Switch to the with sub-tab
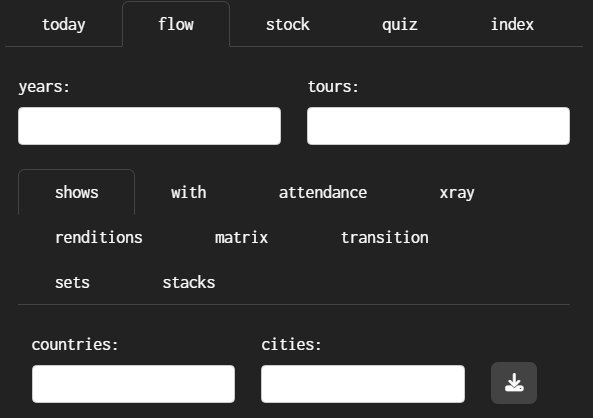Screen dimensions: 593x418 188,193
